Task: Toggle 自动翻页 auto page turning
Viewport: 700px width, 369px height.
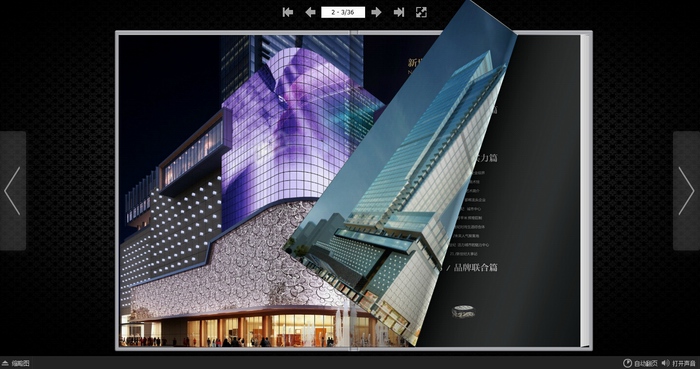Action: tap(646, 363)
